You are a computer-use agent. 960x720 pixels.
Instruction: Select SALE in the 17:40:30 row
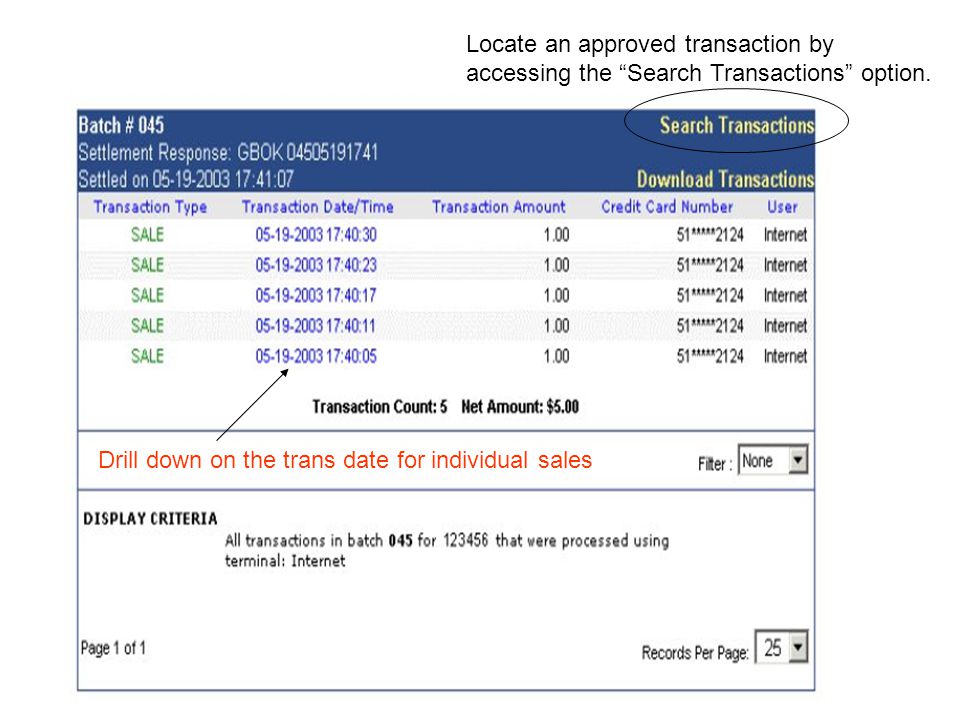point(148,234)
